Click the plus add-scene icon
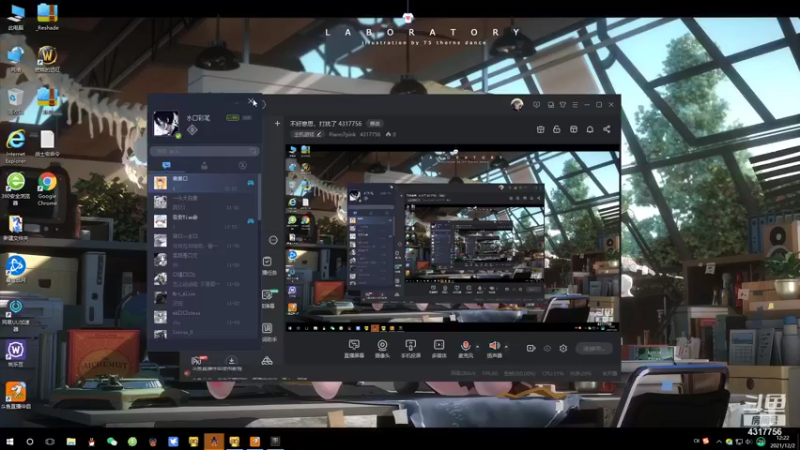800x450 pixels. coord(277,123)
